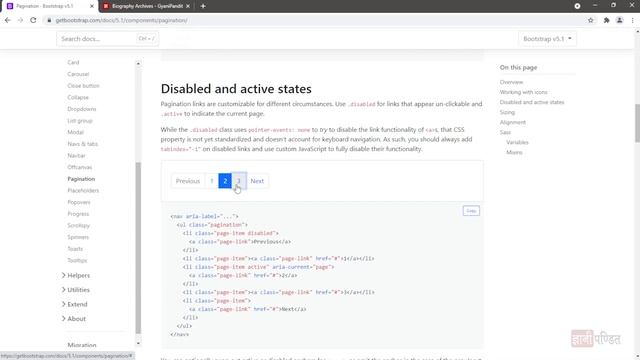Copy the code snippet with Copy button
This screenshot has height=360, width=640.
[x=471, y=211]
